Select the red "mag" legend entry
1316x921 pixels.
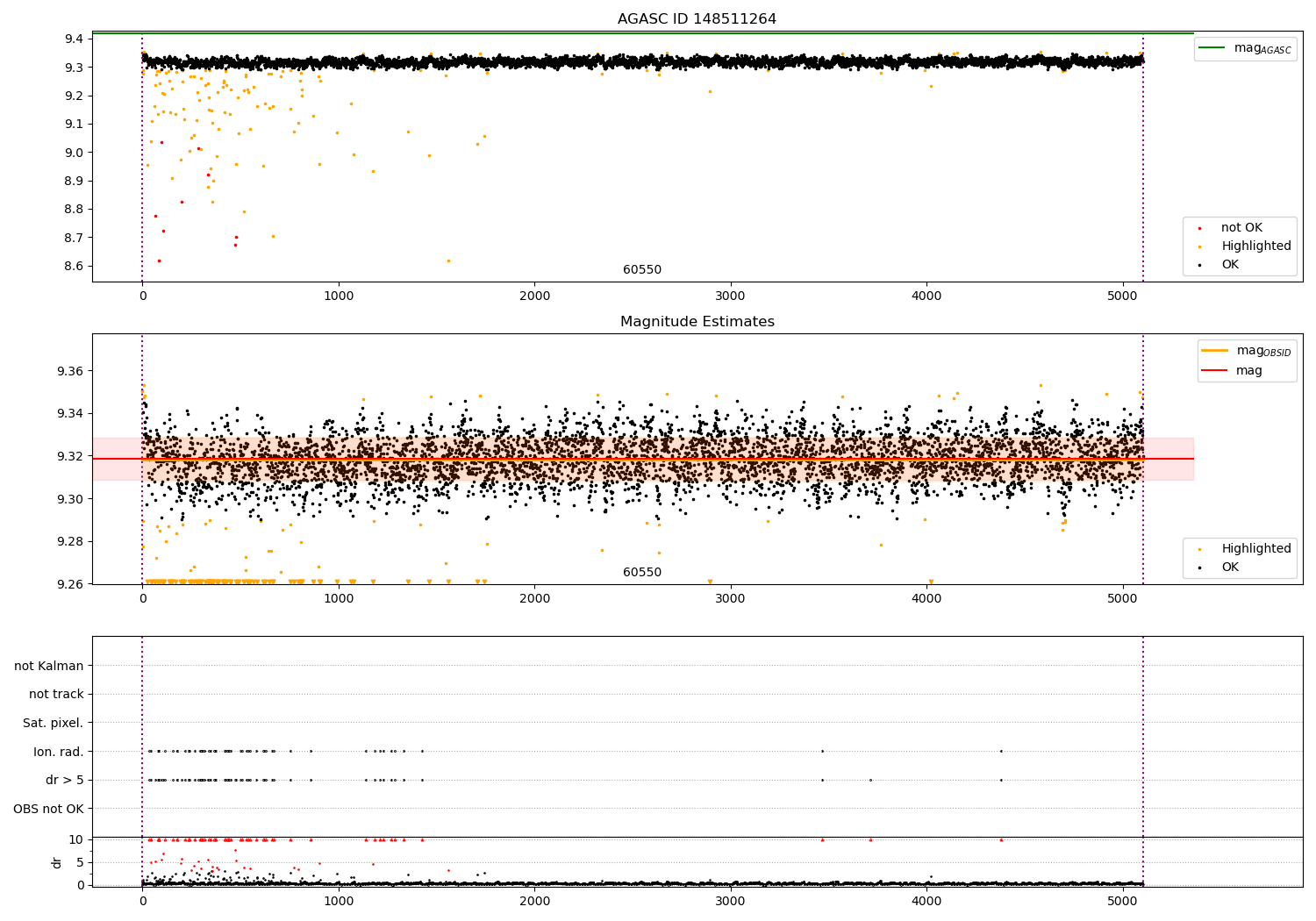coord(1233,371)
